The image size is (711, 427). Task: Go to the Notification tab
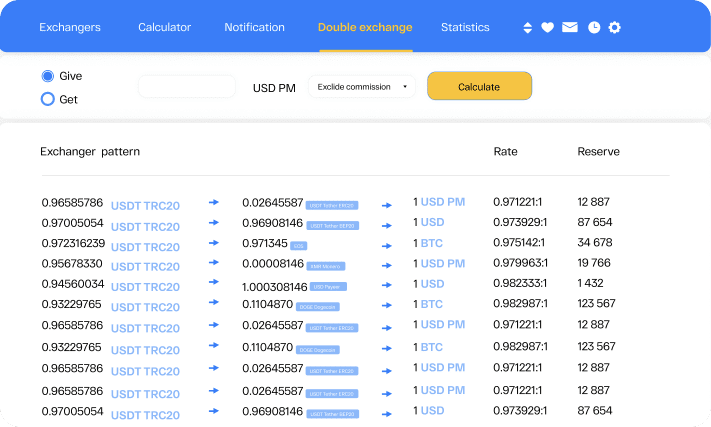coord(254,28)
